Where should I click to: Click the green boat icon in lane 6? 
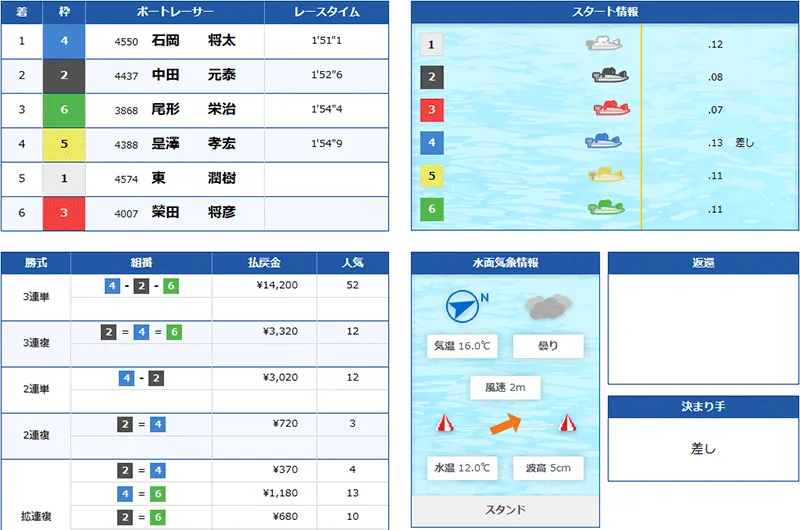coord(606,207)
